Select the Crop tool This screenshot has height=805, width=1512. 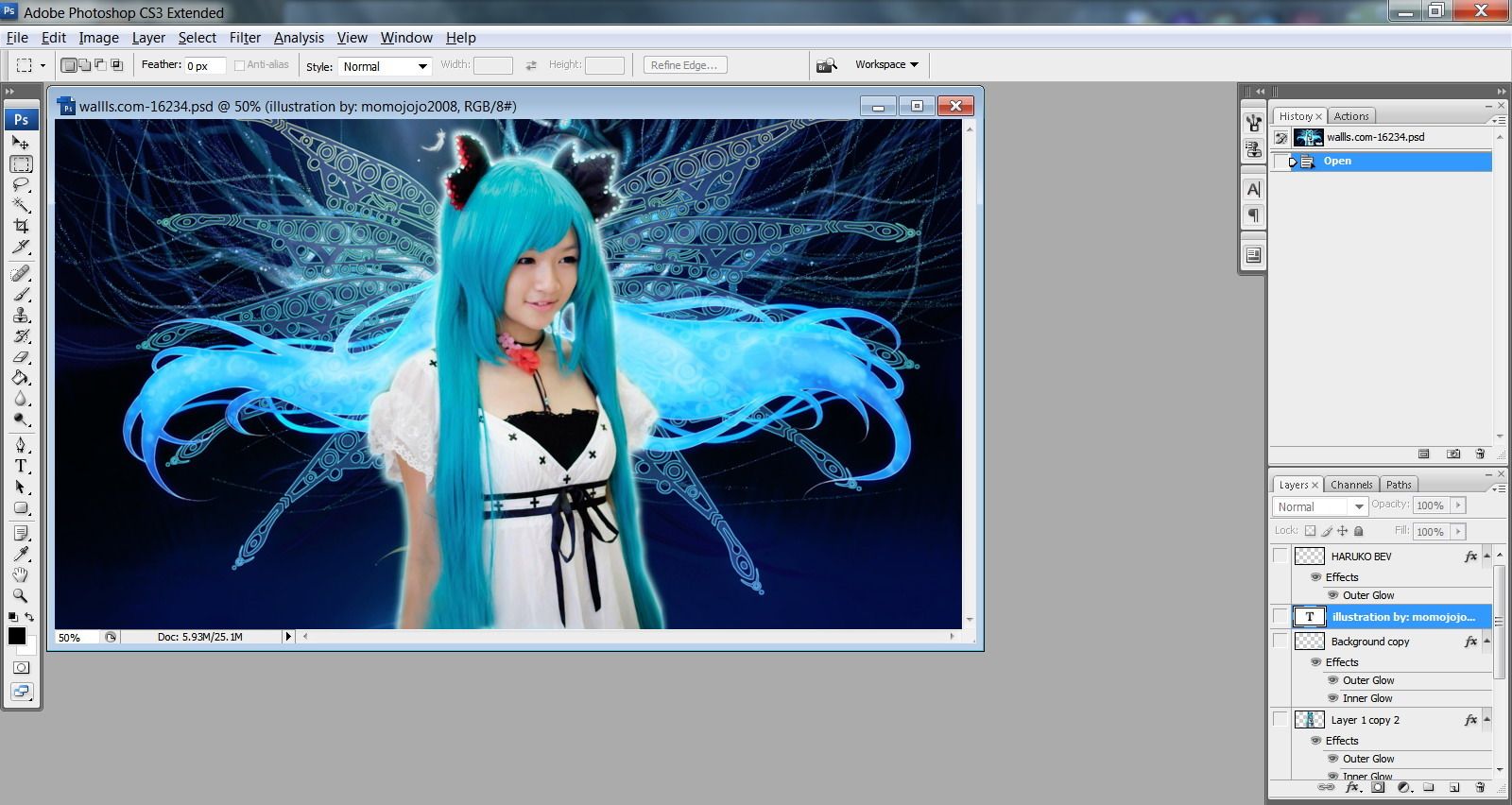click(x=21, y=226)
